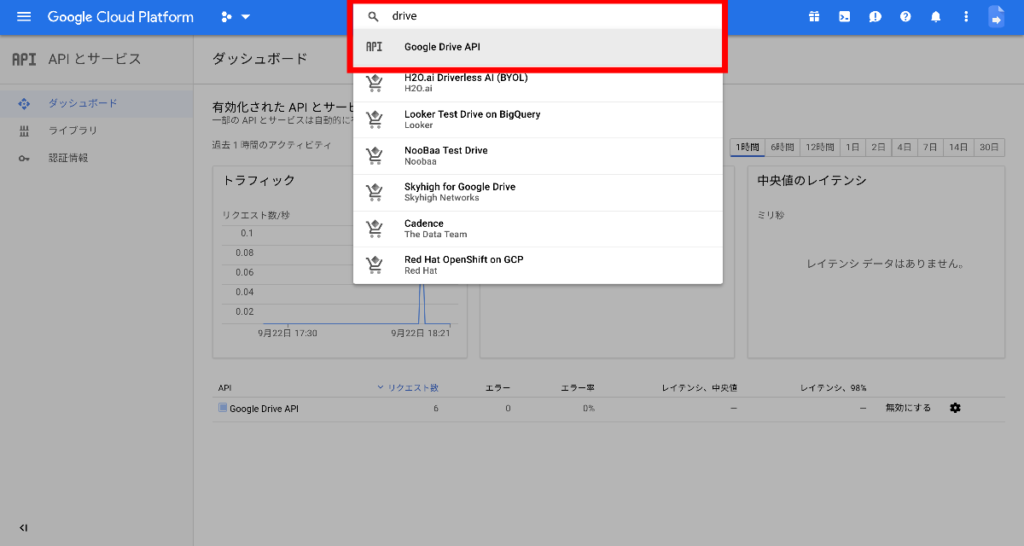Click 無効にする for Google Drive API
This screenshot has height=546, width=1024.
(908, 408)
